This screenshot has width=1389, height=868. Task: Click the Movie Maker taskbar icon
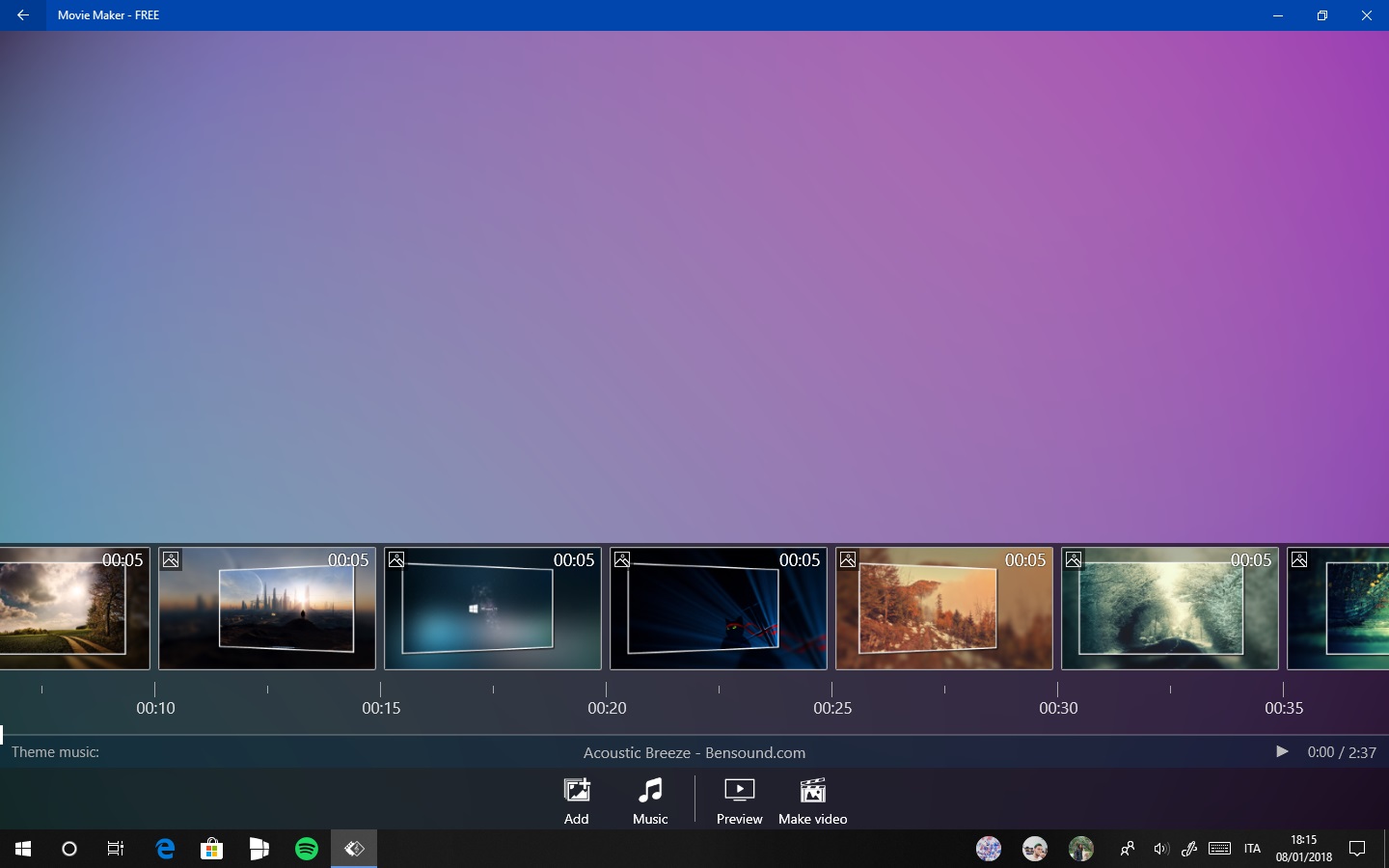coord(354,849)
